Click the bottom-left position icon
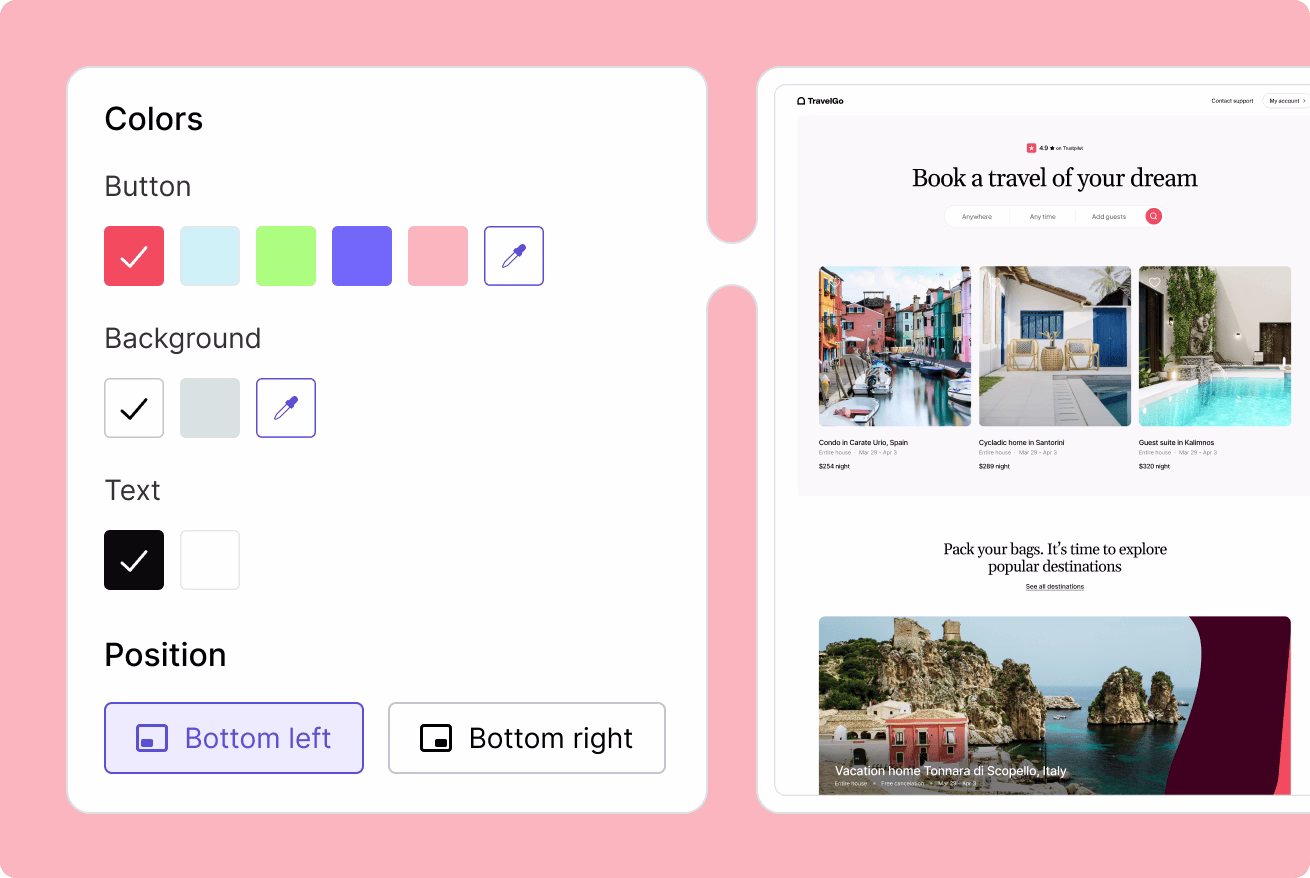The height and width of the screenshot is (878, 1310). point(151,738)
